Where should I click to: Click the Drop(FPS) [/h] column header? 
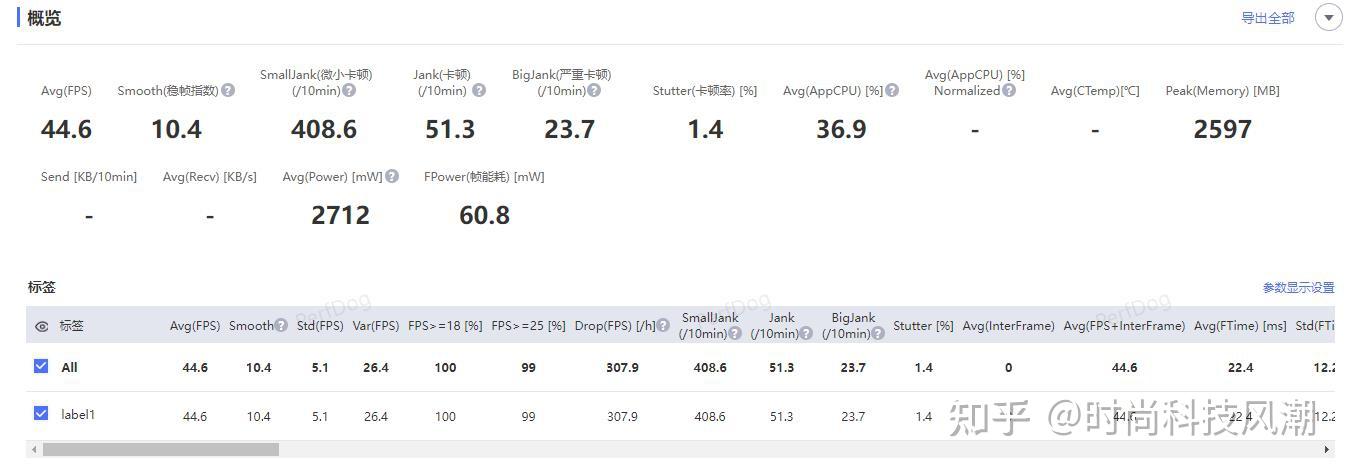[x=615, y=326]
